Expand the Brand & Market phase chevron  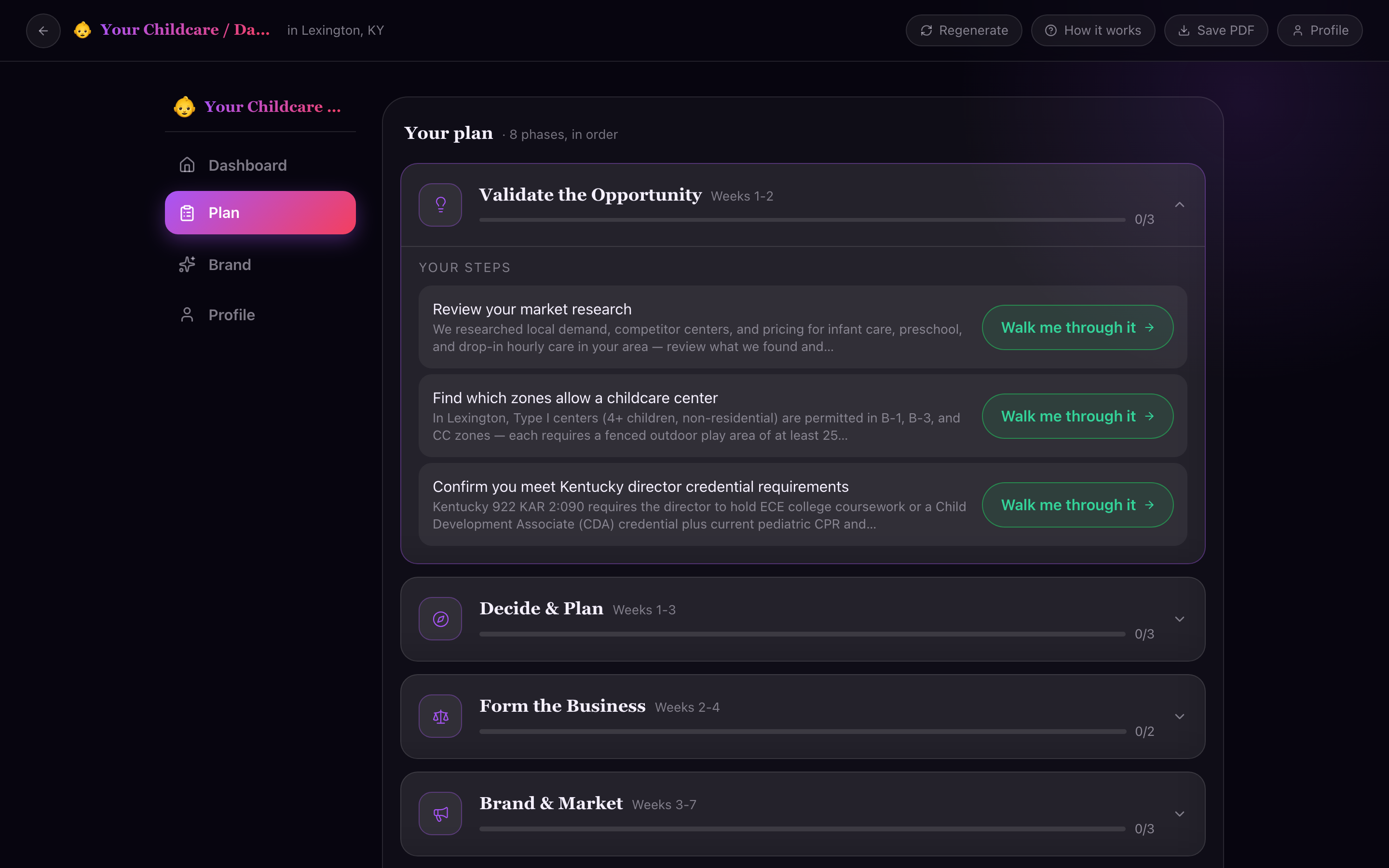[x=1180, y=814]
